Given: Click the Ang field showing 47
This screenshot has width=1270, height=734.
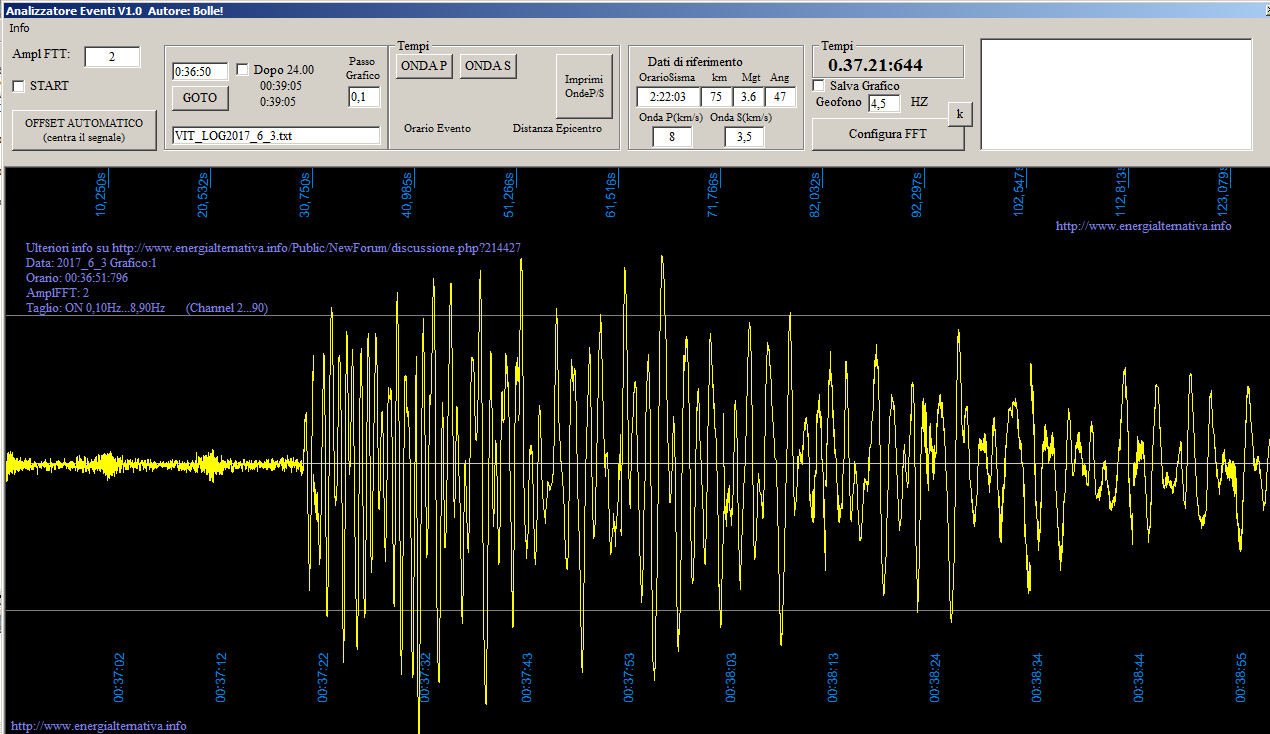Looking at the screenshot, I should click(780, 97).
